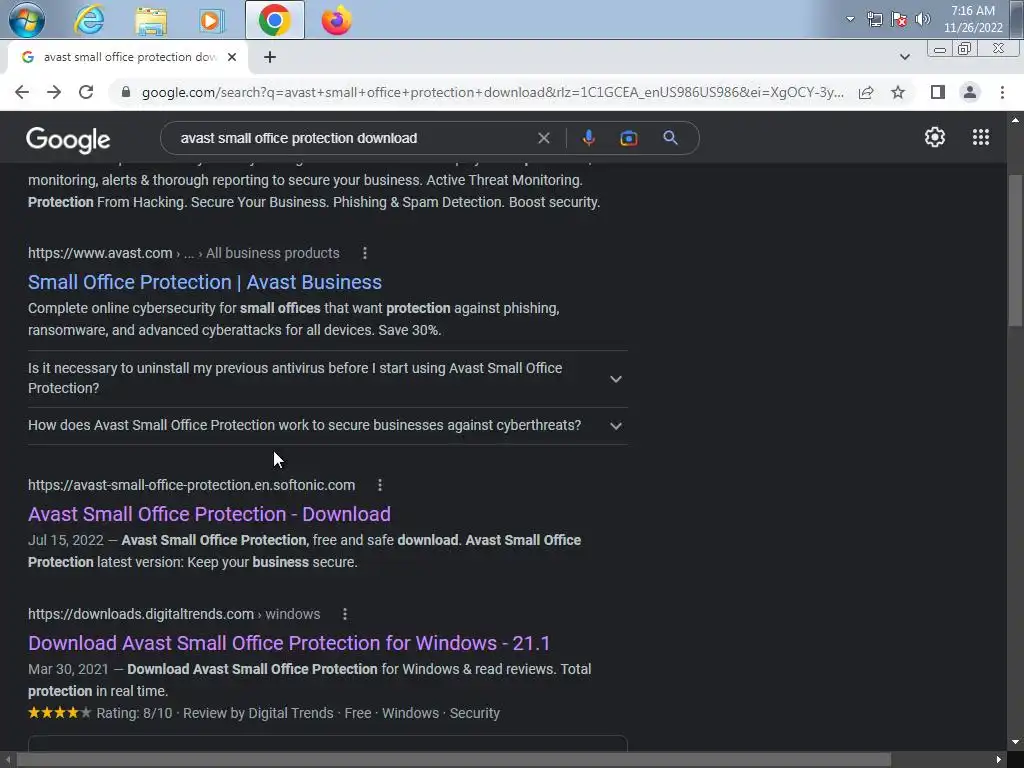Open options for digitaltrends.com result
Viewport: 1024px width, 768px height.
pos(345,614)
